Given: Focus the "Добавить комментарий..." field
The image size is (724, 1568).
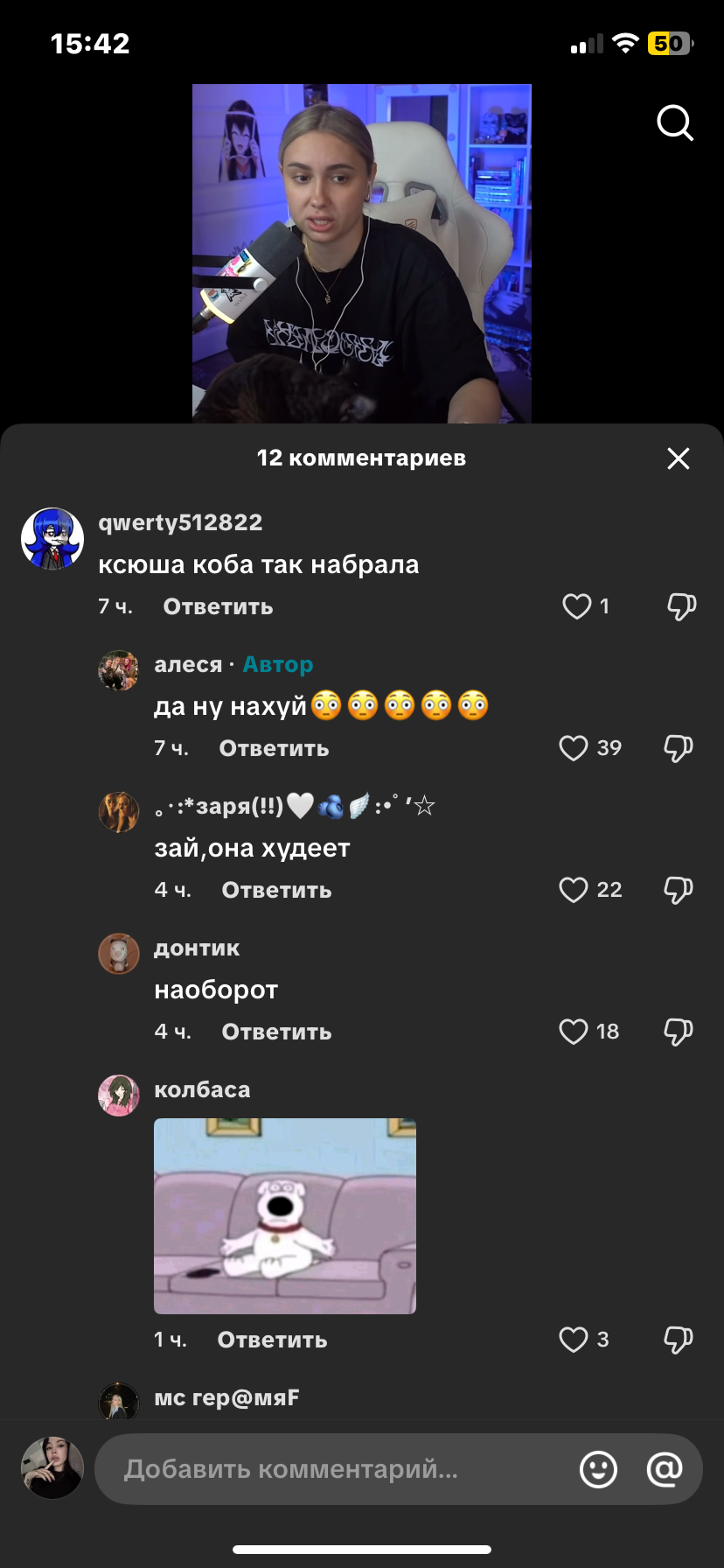Looking at the screenshot, I should pyautogui.click(x=335, y=1469).
